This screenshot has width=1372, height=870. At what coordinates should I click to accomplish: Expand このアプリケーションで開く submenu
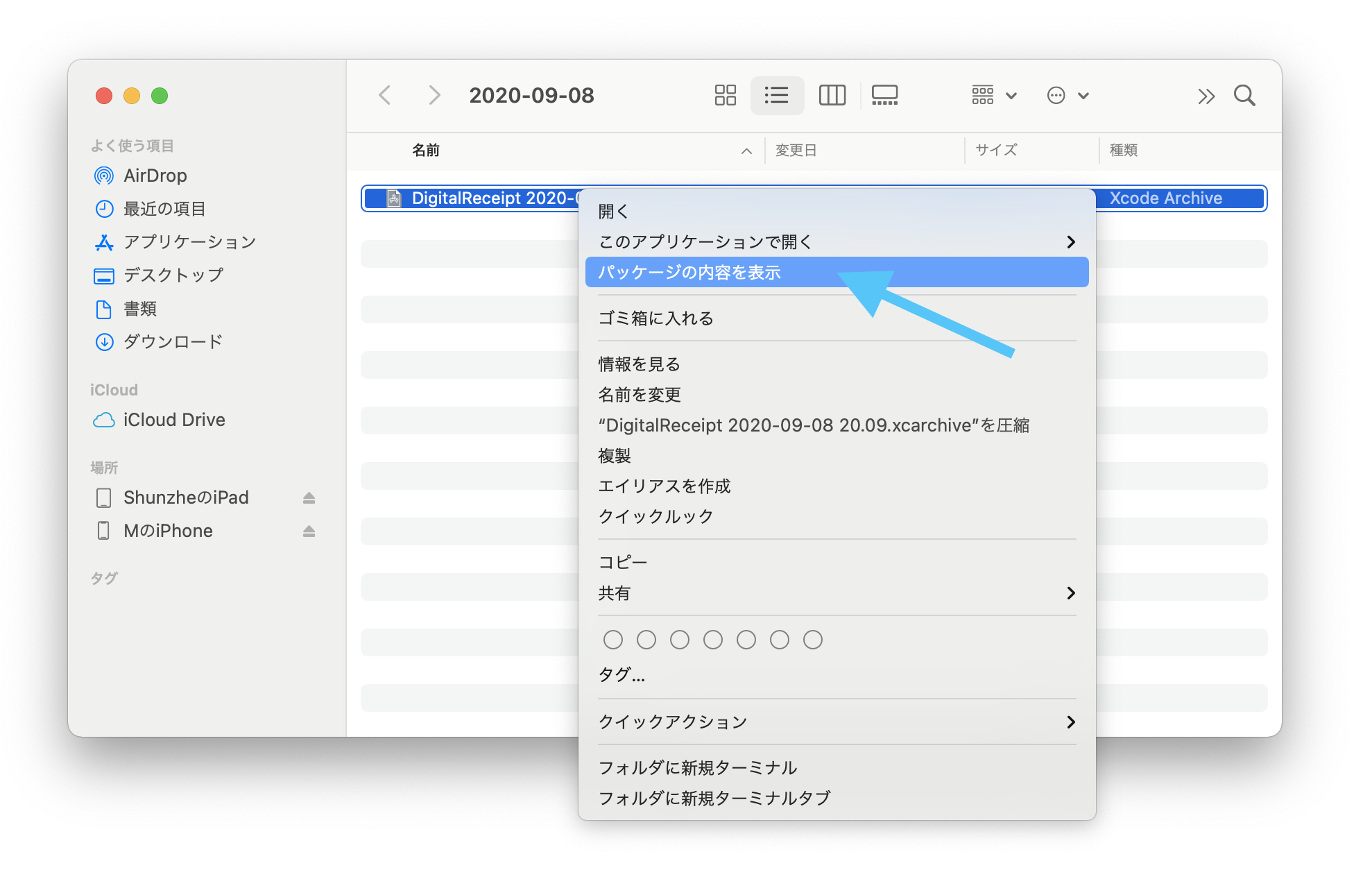tap(837, 241)
